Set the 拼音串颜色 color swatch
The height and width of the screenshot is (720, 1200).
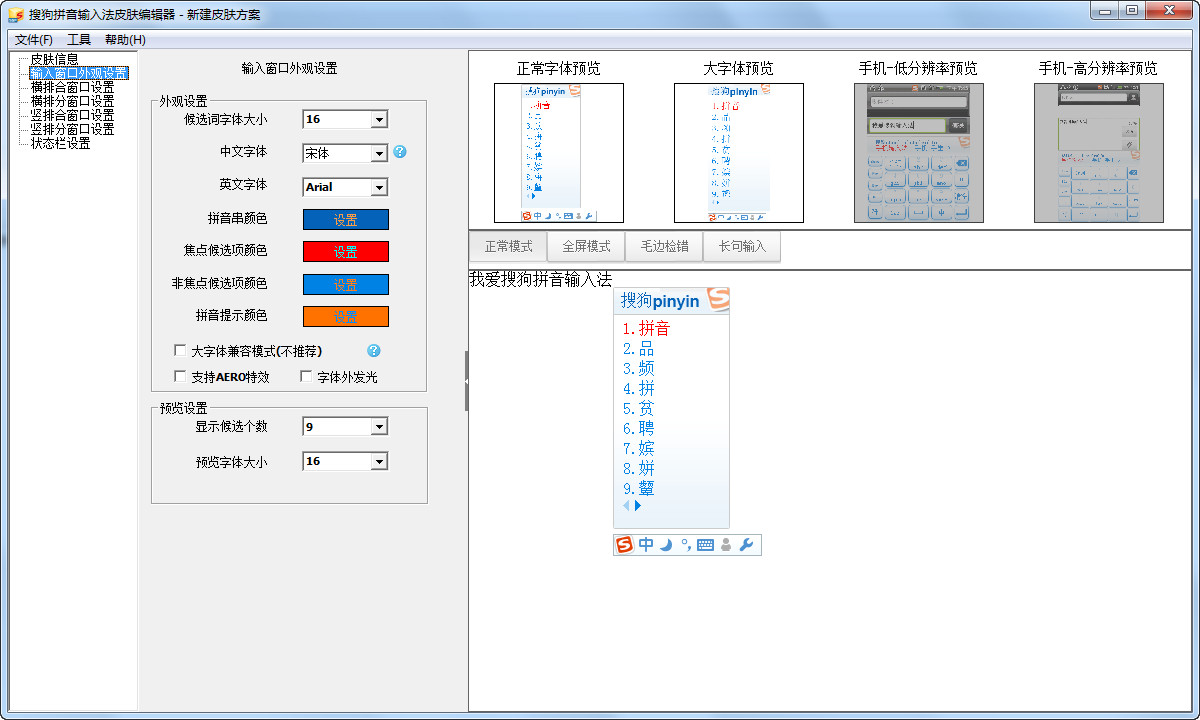coord(346,220)
